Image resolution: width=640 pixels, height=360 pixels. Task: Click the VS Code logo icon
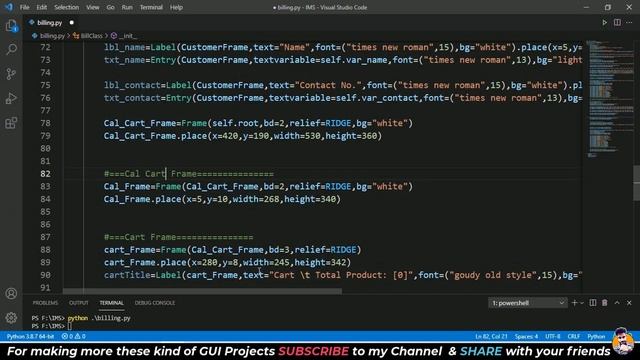[9, 7]
